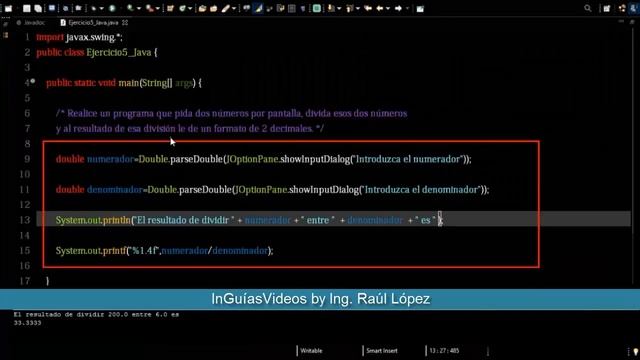Screen dimensions: 640x360
Task: Open the Forward history dropdown arrow
Action: click(407, 9)
